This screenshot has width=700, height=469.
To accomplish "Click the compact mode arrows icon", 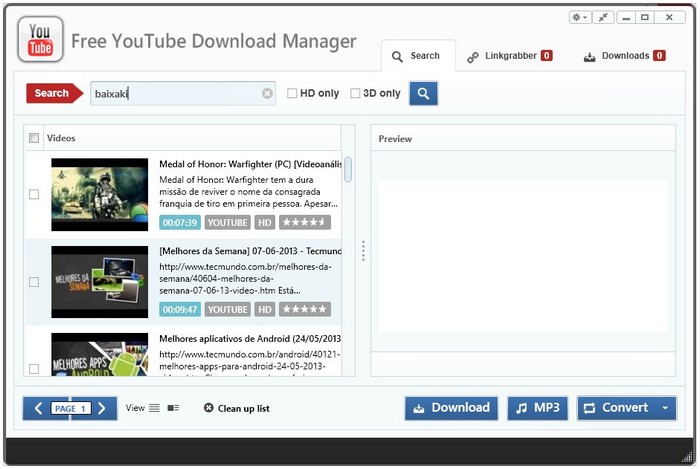I will coord(603,17).
